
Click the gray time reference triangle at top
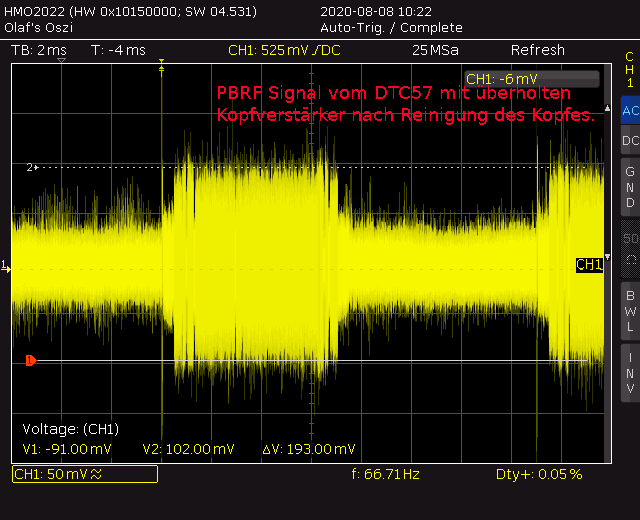62,62
